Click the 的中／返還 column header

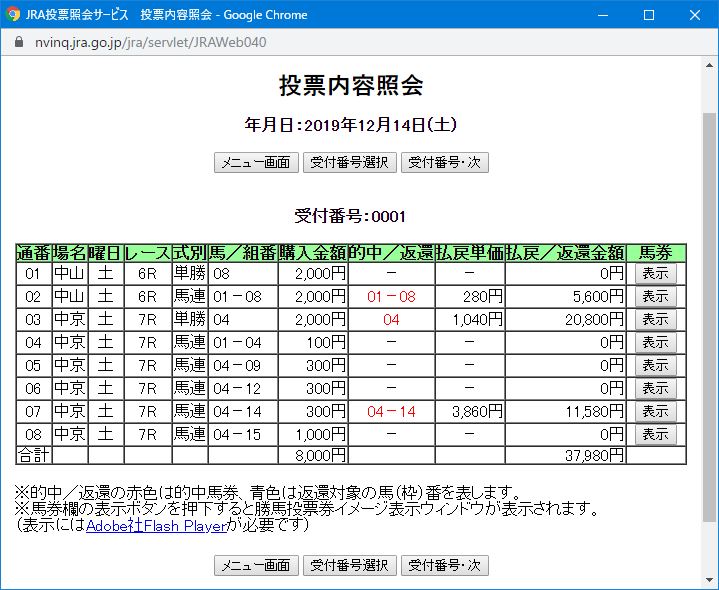(391, 253)
